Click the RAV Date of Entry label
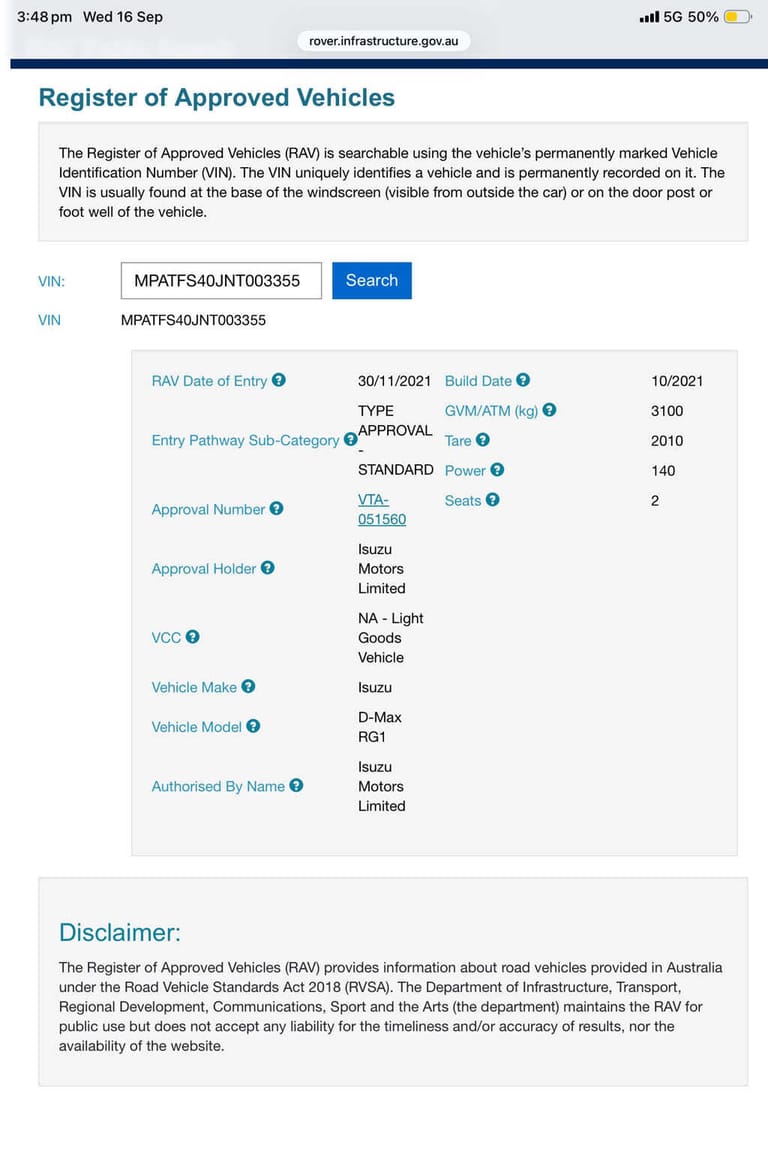This screenshot has width=768, height=1169. point(209,381)
